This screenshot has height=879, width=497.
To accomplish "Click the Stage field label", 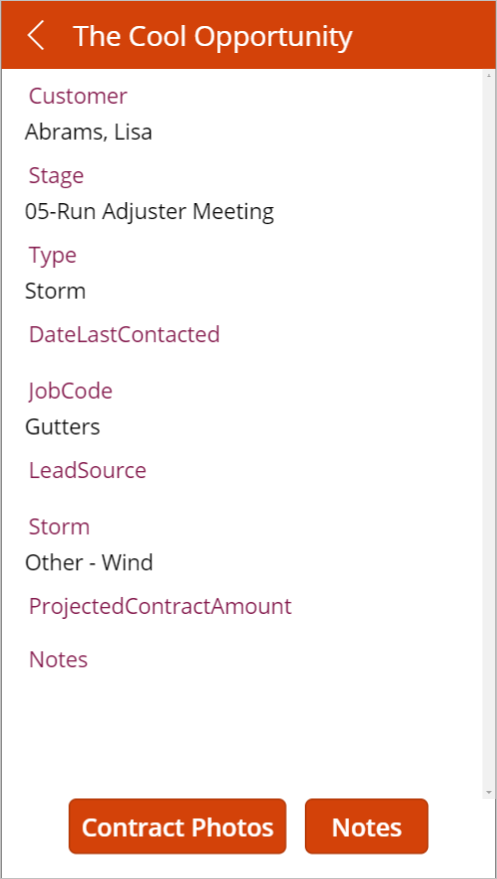I will [x=56, y=176].
